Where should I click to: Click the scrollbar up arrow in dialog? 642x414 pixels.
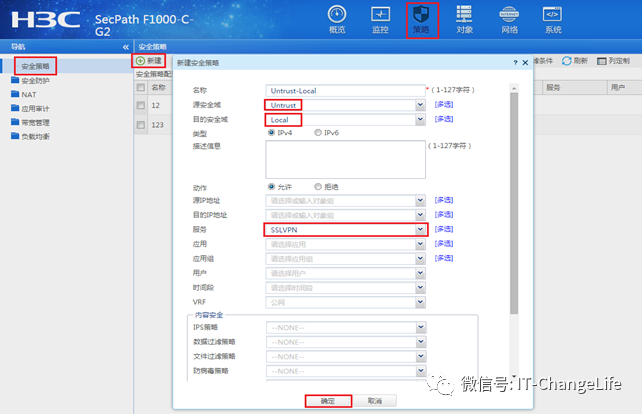pyautogui.click(x=514, y=88)
